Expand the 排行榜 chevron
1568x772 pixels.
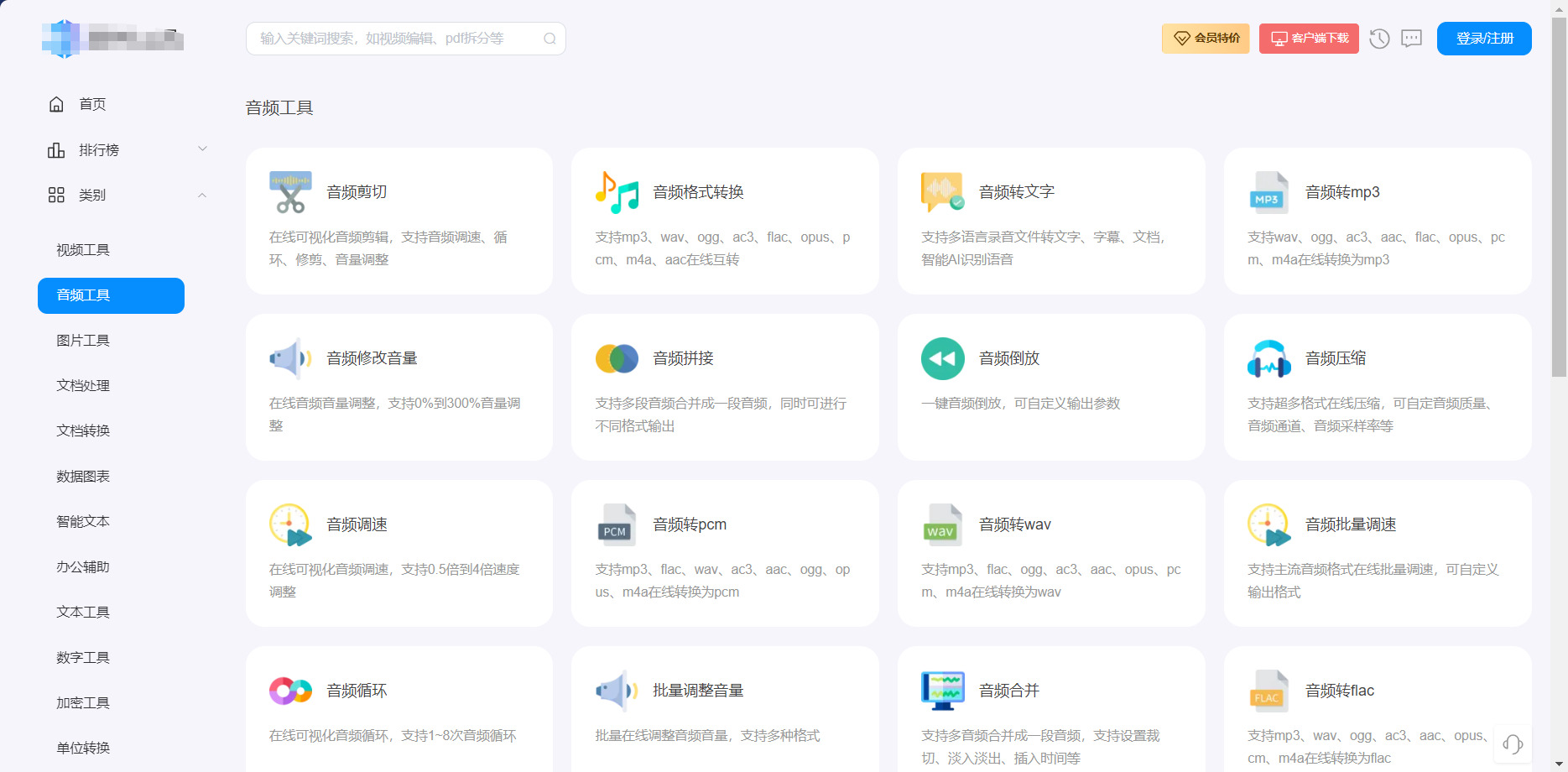(x=202, y=149)
